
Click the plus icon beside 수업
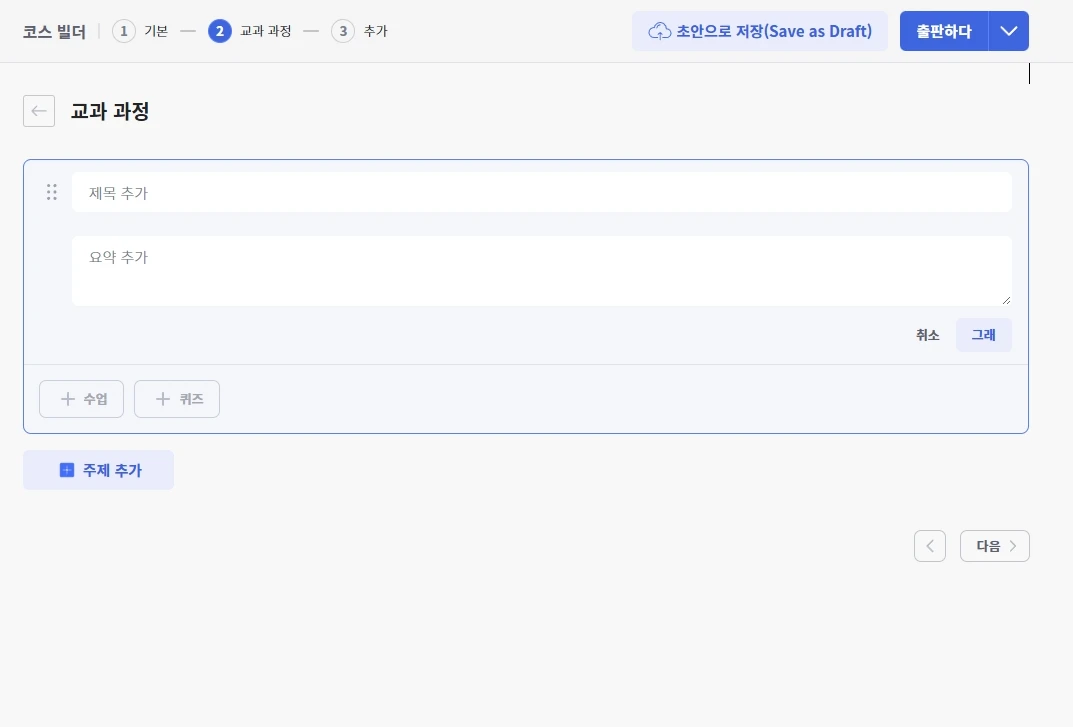pyautogui.click(x=68, y=399)
